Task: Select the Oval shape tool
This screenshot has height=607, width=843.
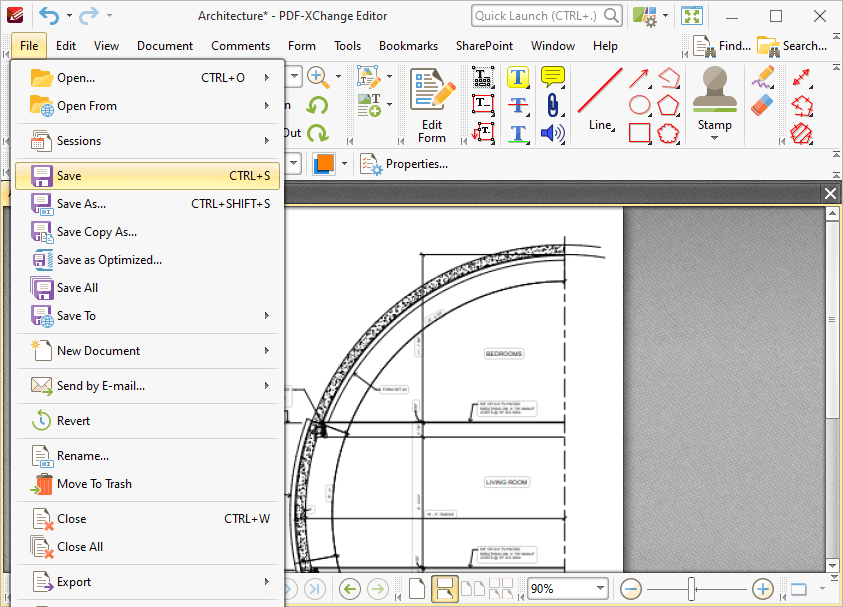Action: click(x=640, y=105)
